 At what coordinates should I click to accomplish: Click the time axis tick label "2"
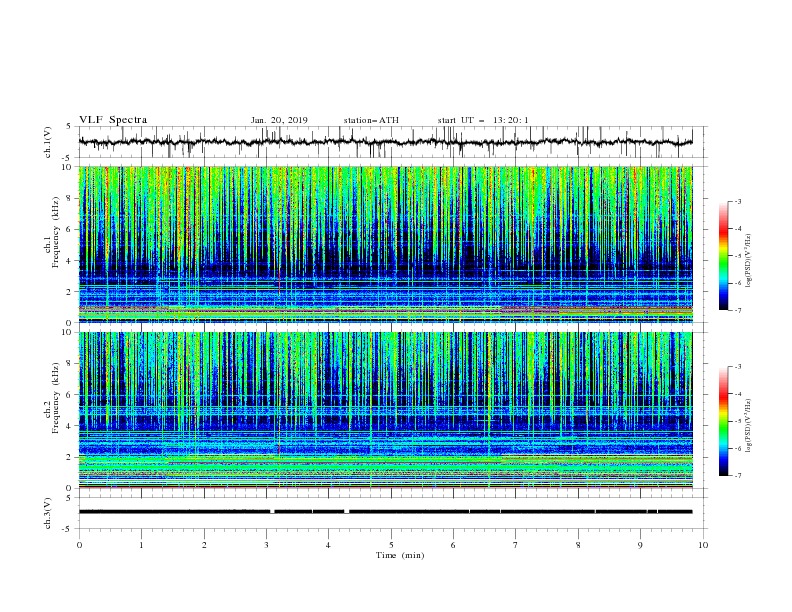pos(204,545)
